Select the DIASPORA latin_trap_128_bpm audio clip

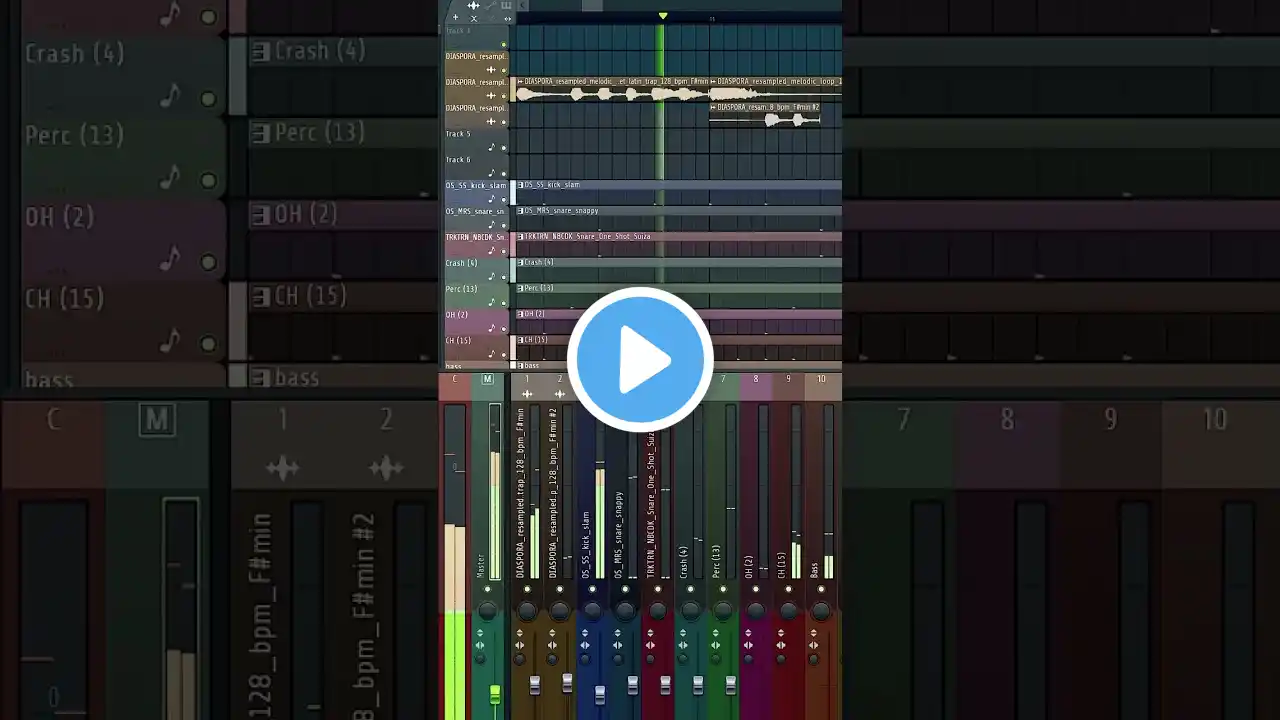point(610,89)
